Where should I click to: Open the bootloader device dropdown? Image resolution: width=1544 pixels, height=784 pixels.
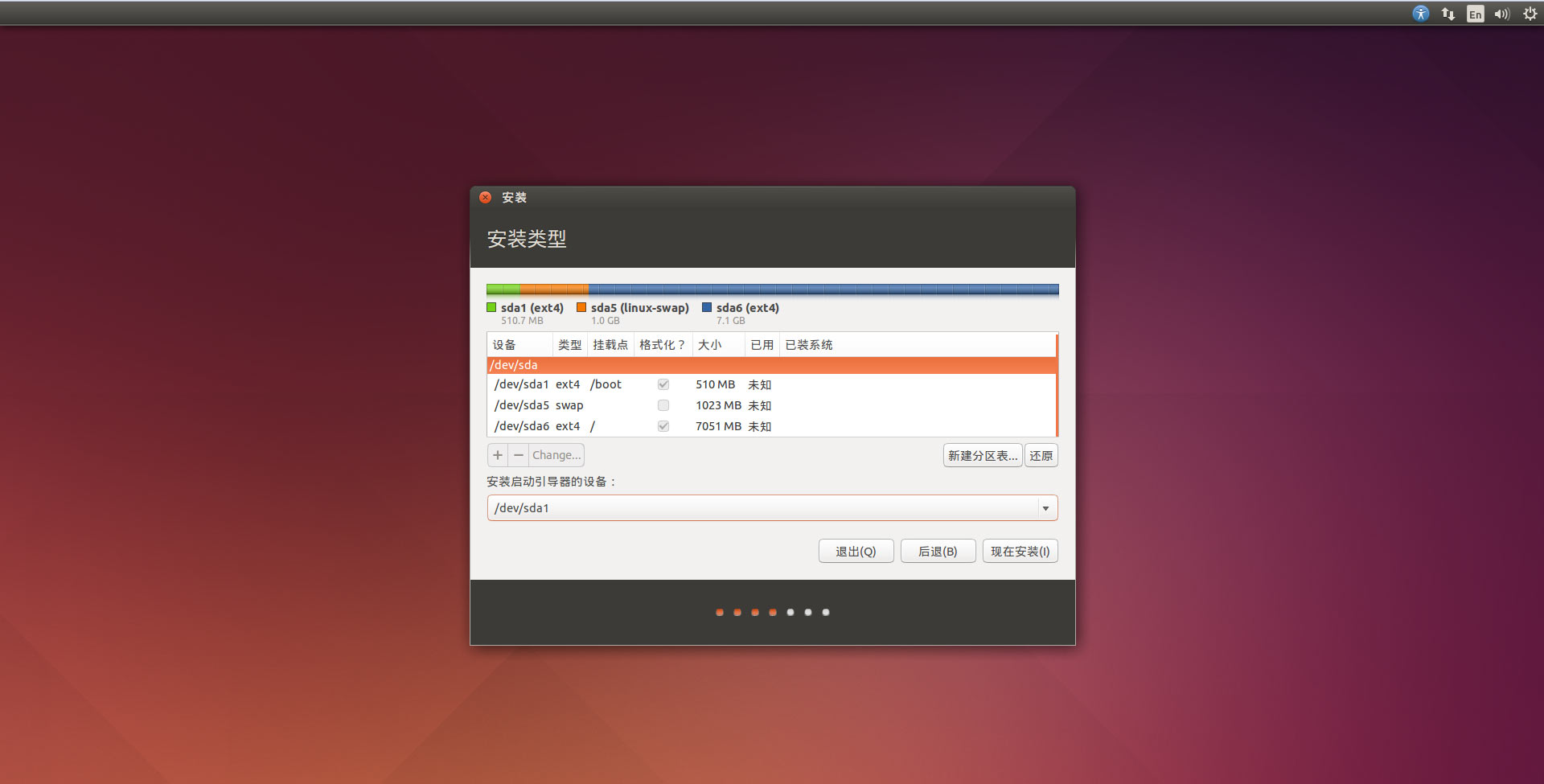(1045, 508)
